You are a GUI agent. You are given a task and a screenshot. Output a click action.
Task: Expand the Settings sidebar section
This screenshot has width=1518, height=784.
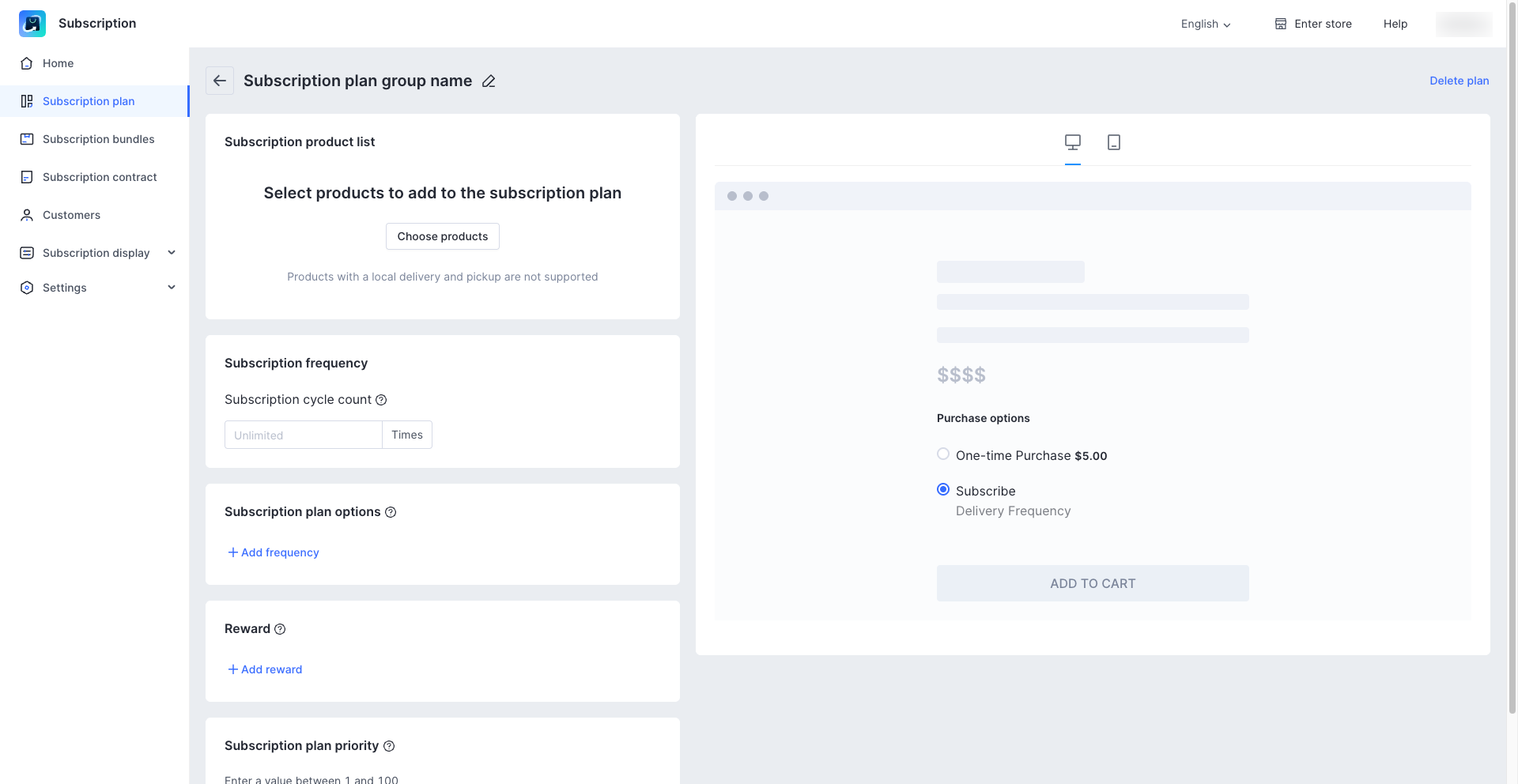[172, 288]
